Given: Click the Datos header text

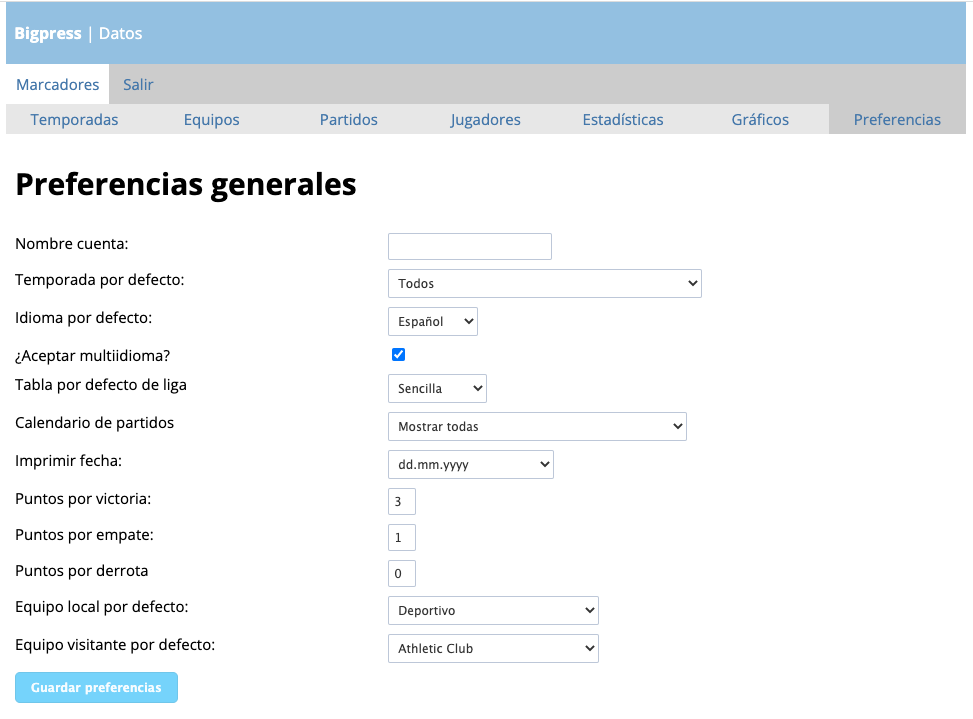Looking at the screenshot, I should coord(120,33).
